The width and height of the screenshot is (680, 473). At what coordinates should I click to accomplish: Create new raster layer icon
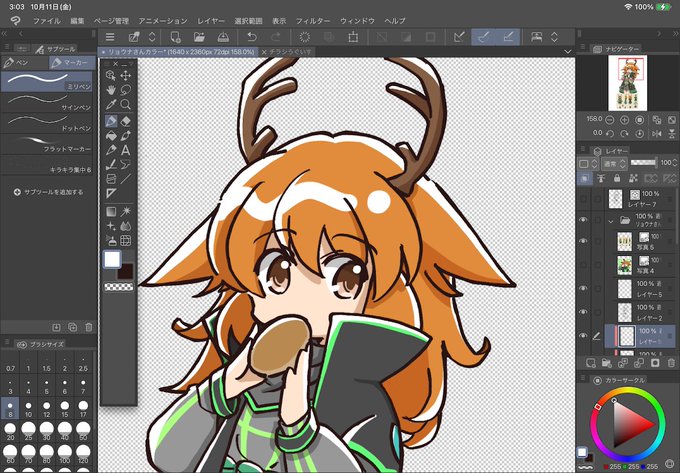coord(591,362)
